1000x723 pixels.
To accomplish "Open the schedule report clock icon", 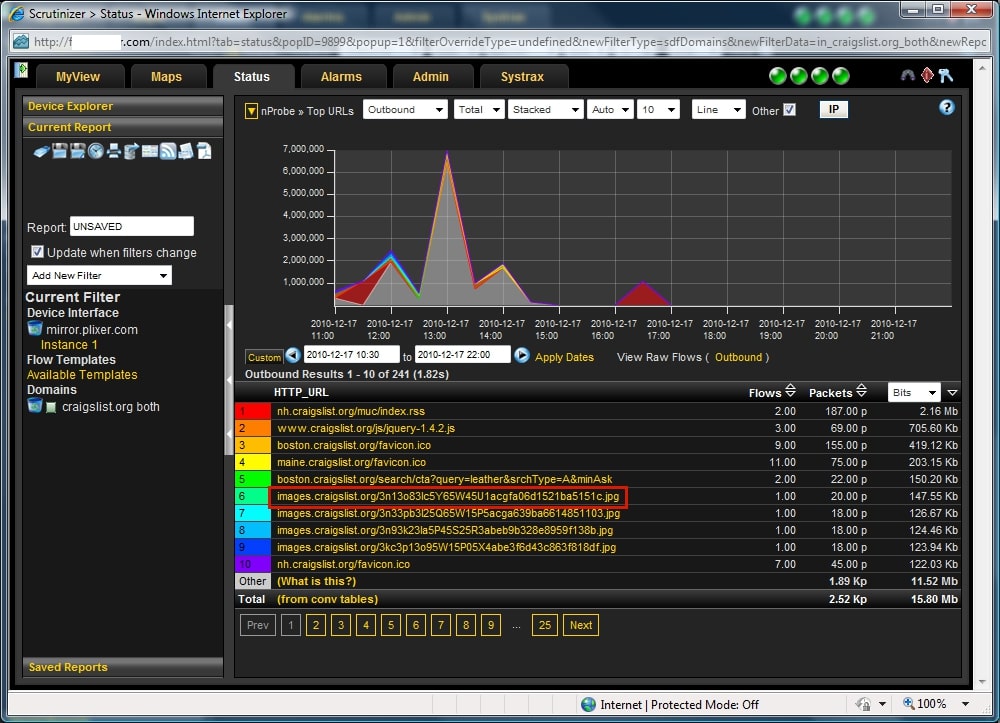I will pyautogui.click(x=95, y=150).
